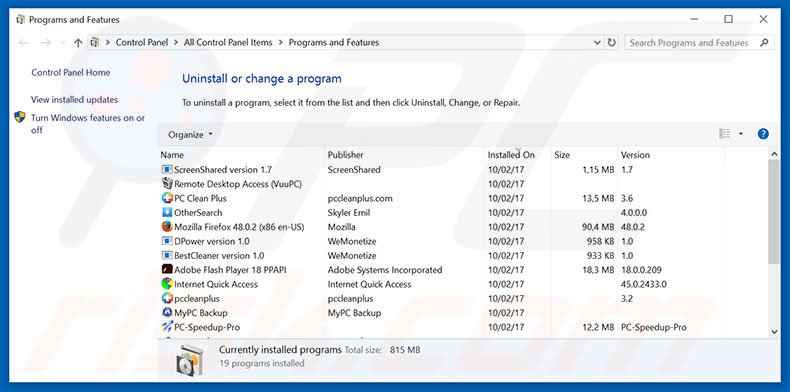Navigate to All Control Panel Items breadcrumb
Image resolution: width=790 pixels, height=392 pixels.
coord(228,43)
